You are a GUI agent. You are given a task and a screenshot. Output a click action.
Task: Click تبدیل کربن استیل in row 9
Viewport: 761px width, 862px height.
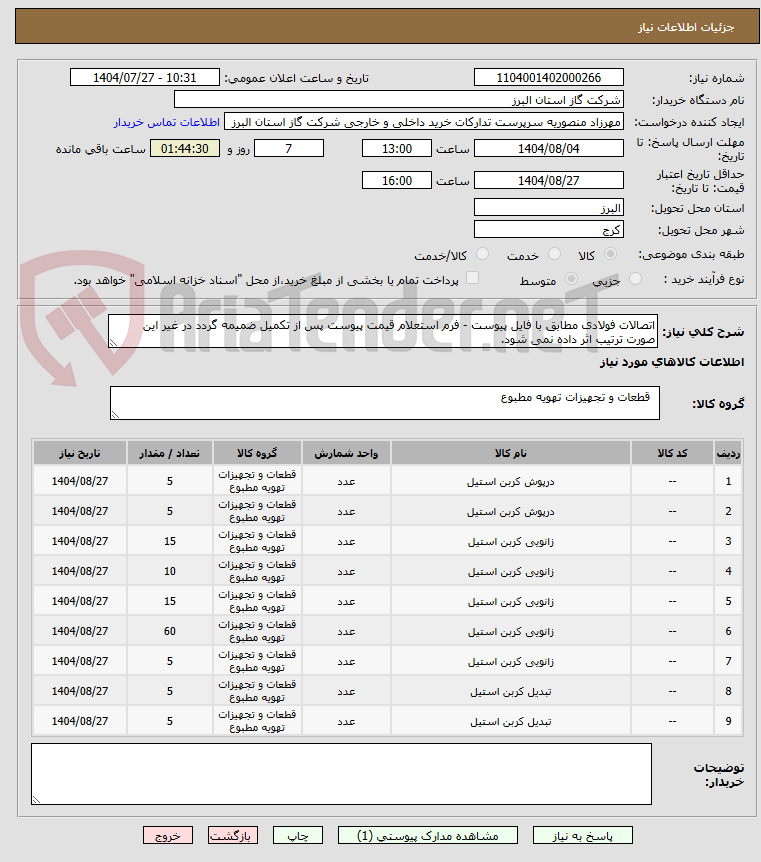point(511,721)
